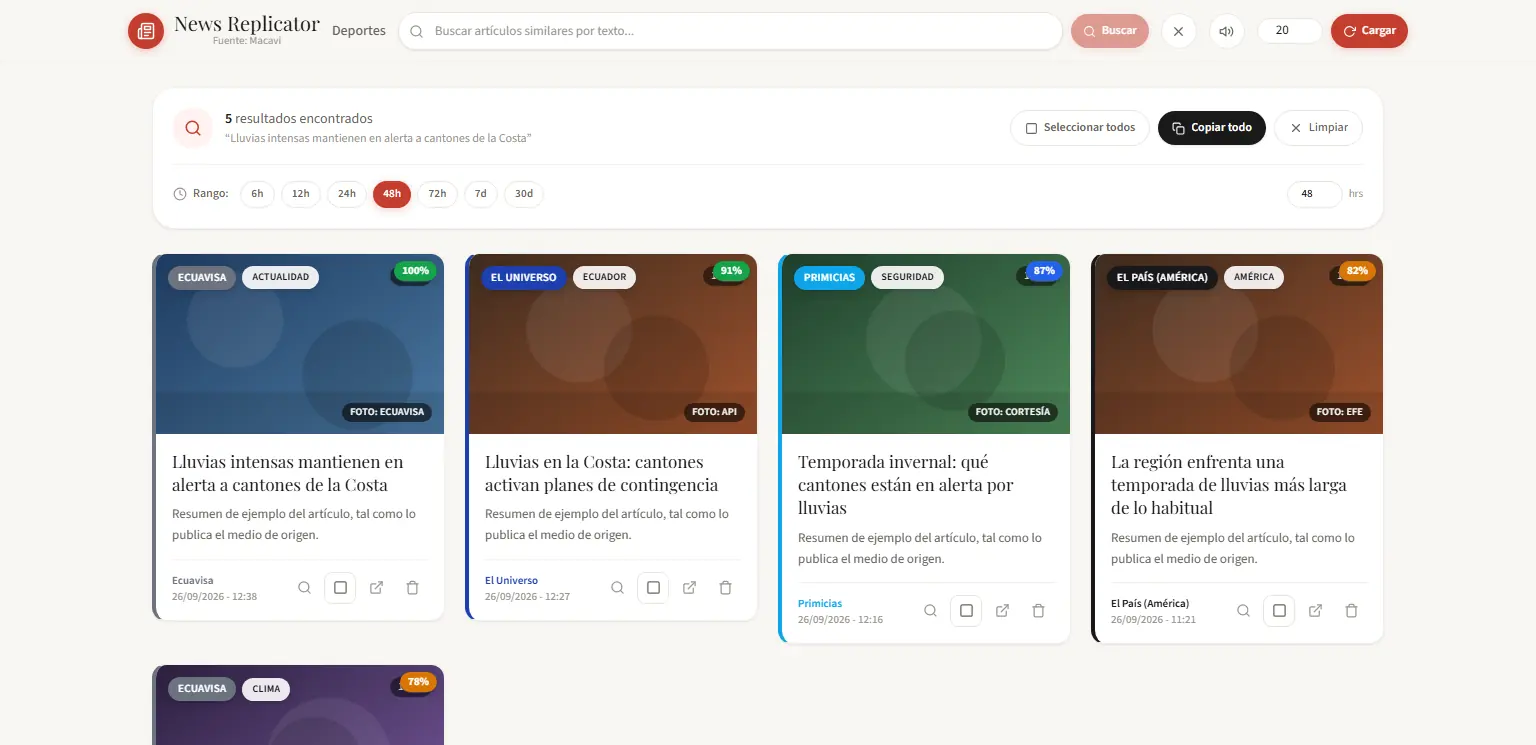Toggle sound with the speaker icon
The height and width of the screenshot is (745, 1536).
tap(1227, 31)
